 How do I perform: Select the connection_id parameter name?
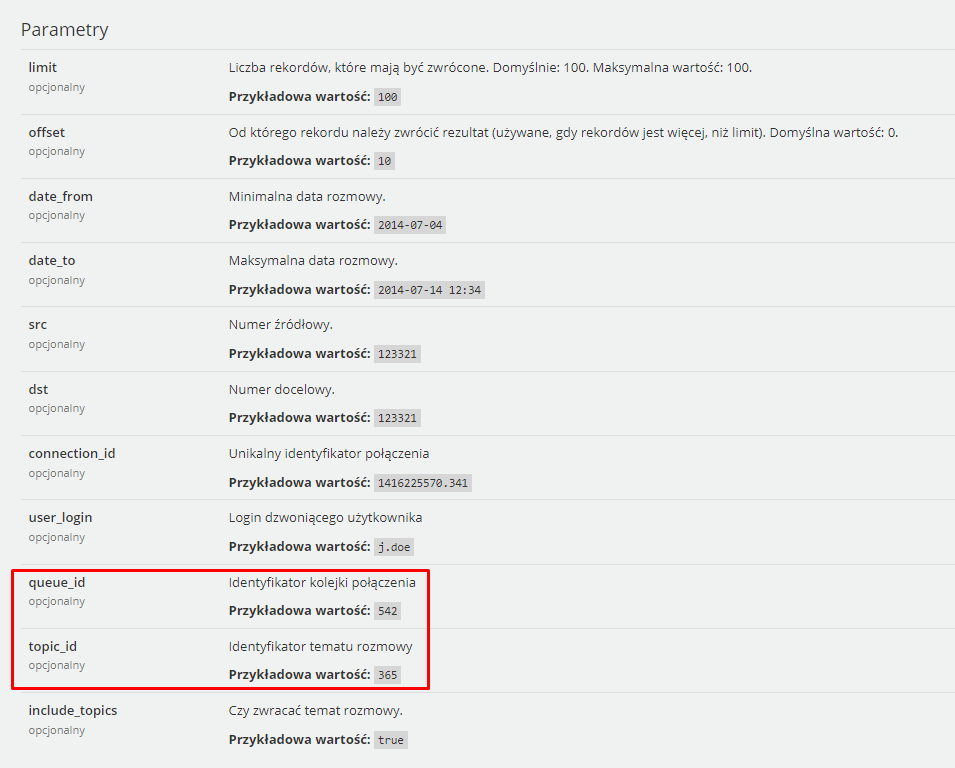(x=72, y=453)
